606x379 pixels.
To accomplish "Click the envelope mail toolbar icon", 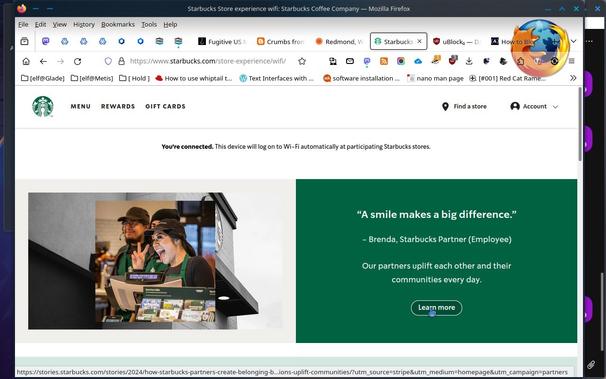I will [x=350, y=61].
